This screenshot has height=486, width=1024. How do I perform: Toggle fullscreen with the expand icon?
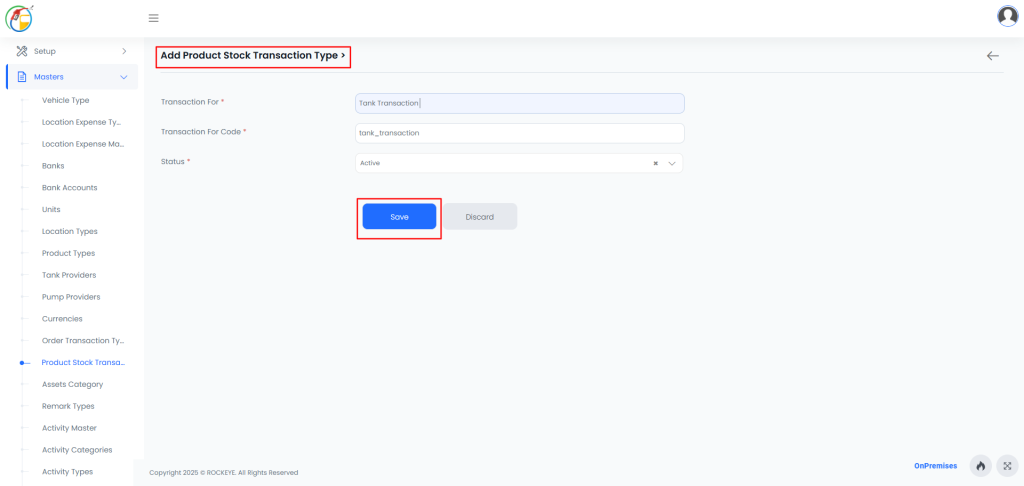pyautogui.click(x=1007, y=466)
